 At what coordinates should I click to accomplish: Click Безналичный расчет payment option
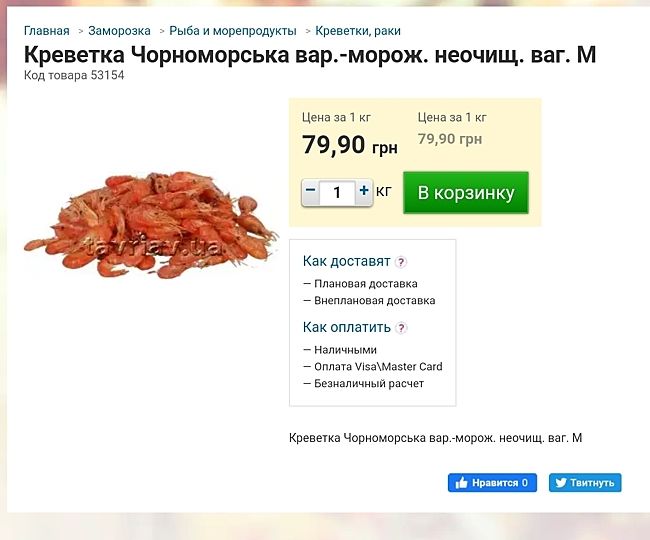[x=369, y=383]
